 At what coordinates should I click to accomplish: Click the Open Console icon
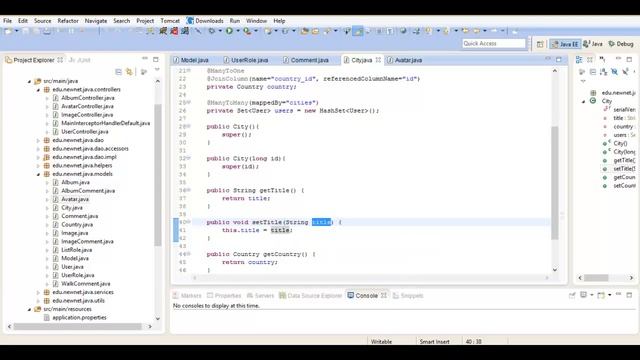coord(601,295)
